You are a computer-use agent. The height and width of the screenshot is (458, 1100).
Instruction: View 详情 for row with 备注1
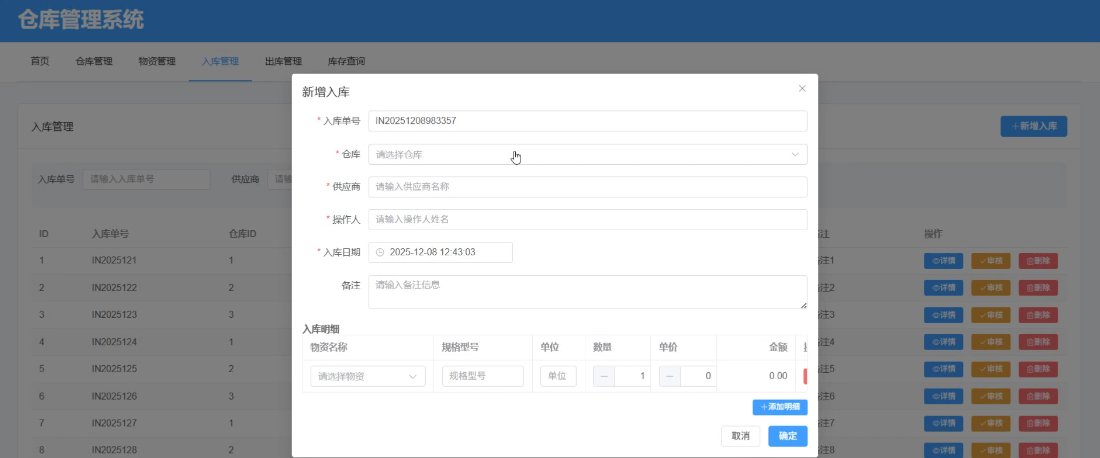click(x=944, y=260)
